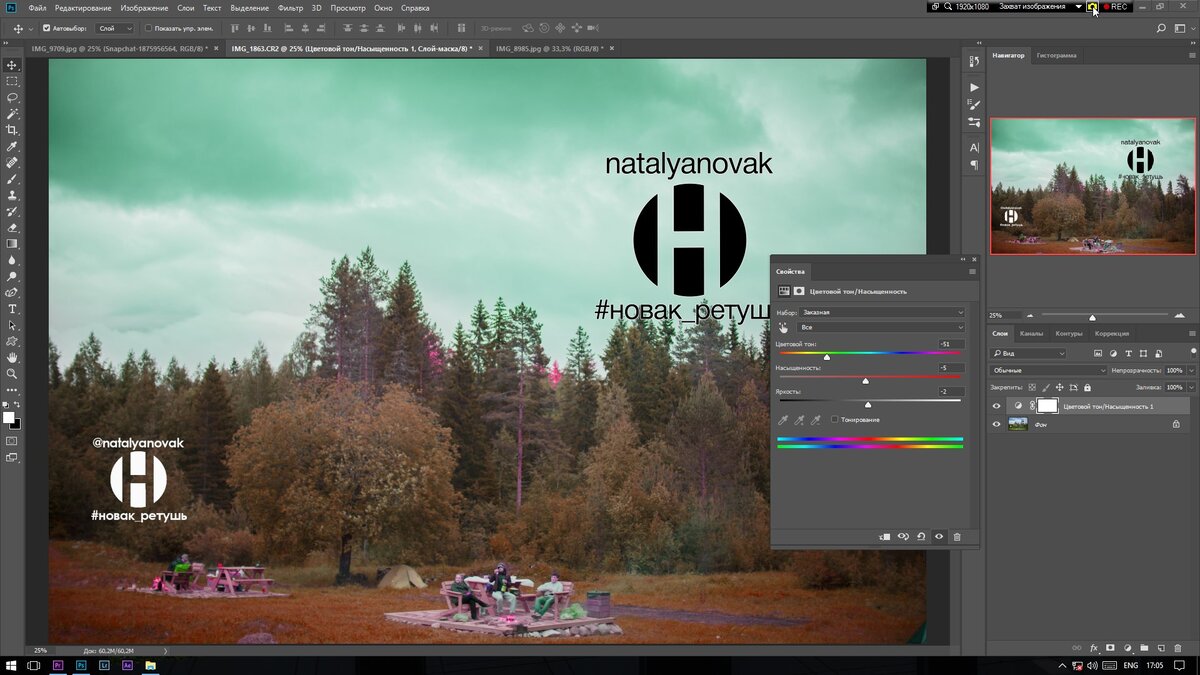The width and height of the screenshot is (1200, 675).
Task: Select the Gradient tool
Action: [x=12, y=243]
